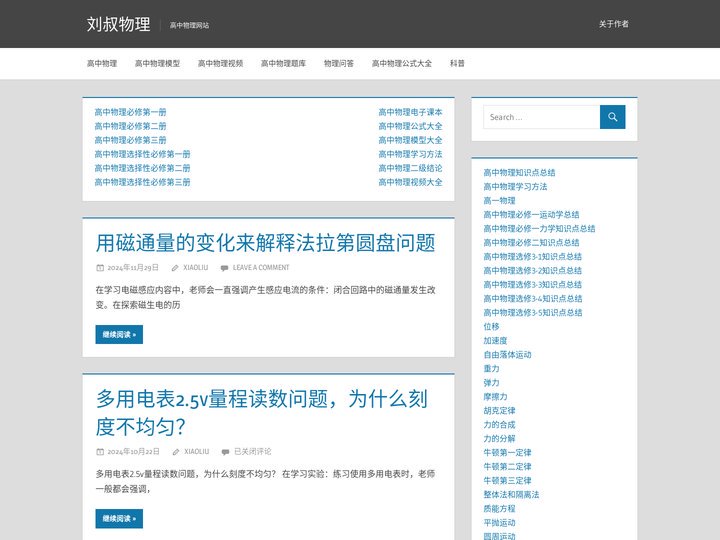The image size is (720, 540).
Task: Open sidebar link 摩擦力
Action: [495, 397]
